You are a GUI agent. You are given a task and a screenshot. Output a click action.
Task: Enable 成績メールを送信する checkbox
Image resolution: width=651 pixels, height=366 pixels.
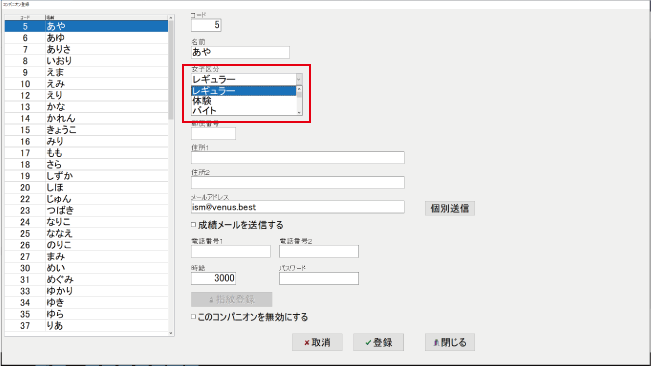(x=193, y=224)
